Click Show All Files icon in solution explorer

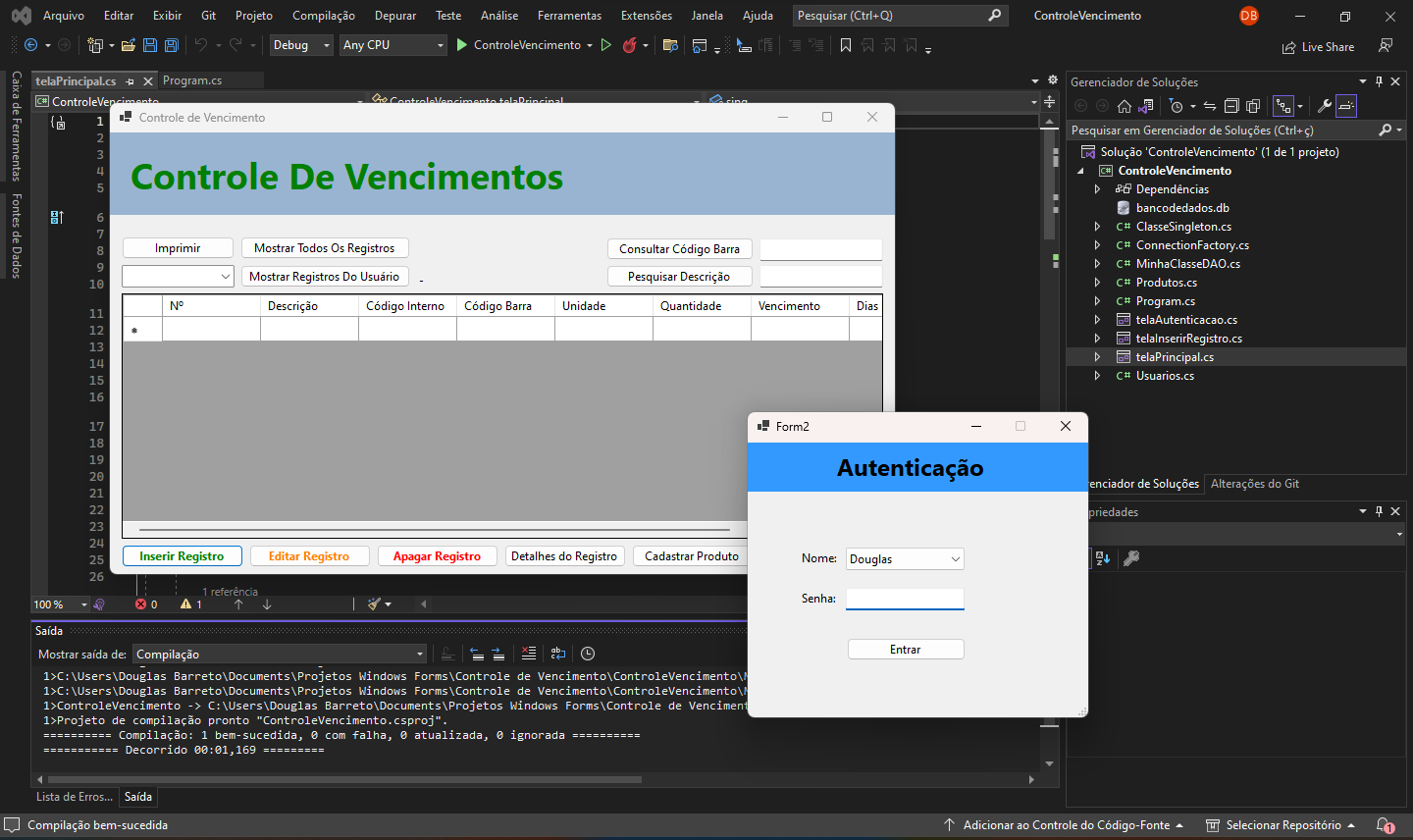click(x=1253, y=106)
